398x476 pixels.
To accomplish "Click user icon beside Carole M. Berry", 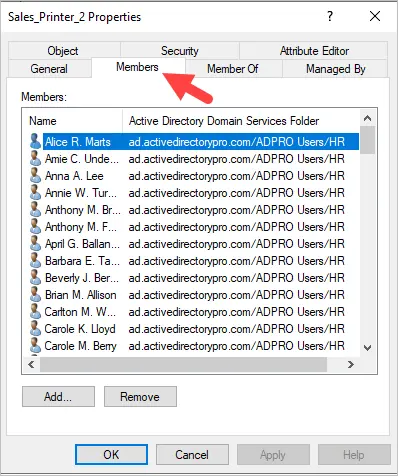I will point(35,345).
